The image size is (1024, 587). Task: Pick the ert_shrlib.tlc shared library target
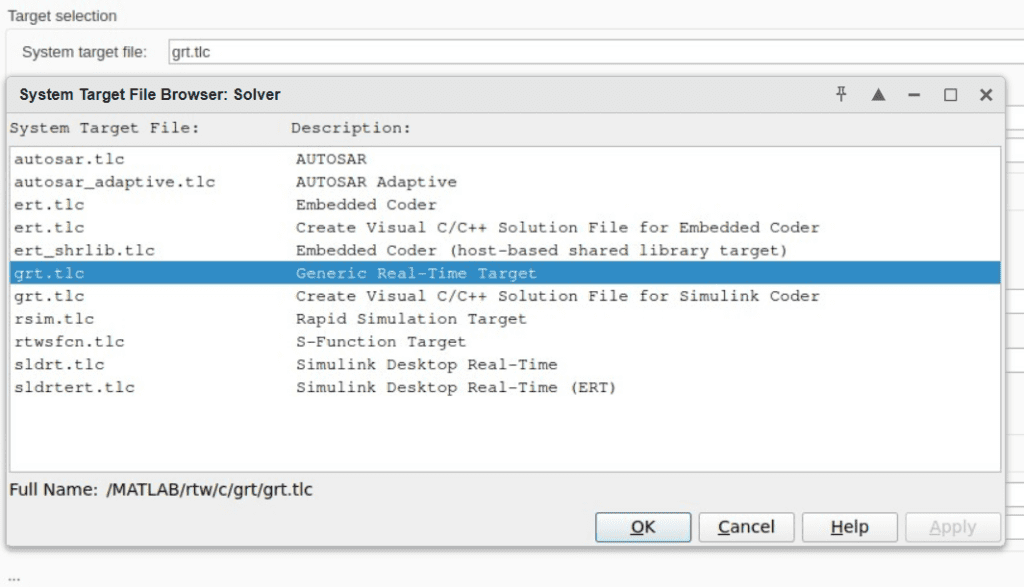point(300,250)
